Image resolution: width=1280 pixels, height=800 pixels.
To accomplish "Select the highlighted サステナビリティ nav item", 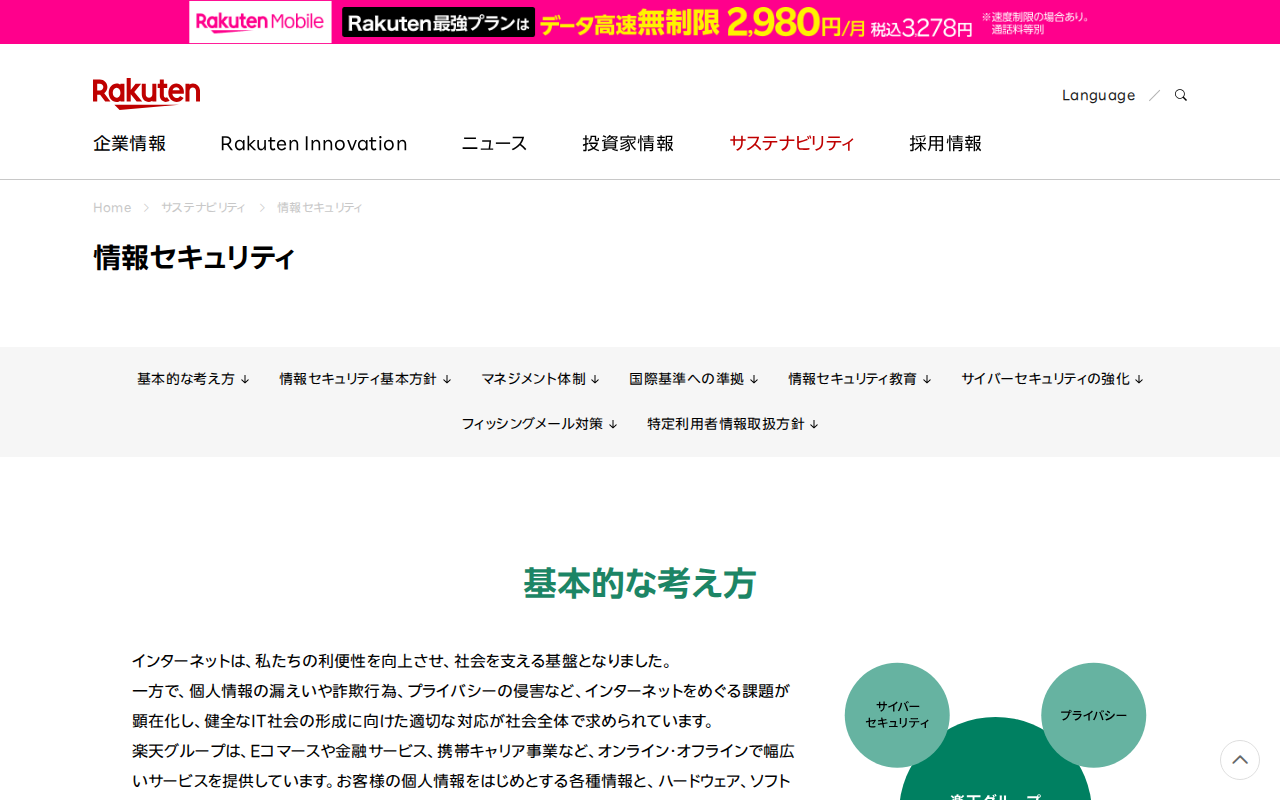I will [x=792, y=143].
